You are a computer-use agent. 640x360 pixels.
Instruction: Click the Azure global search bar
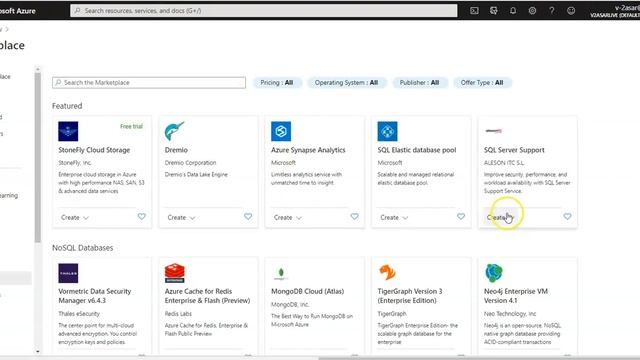click(x=264, y=11)
